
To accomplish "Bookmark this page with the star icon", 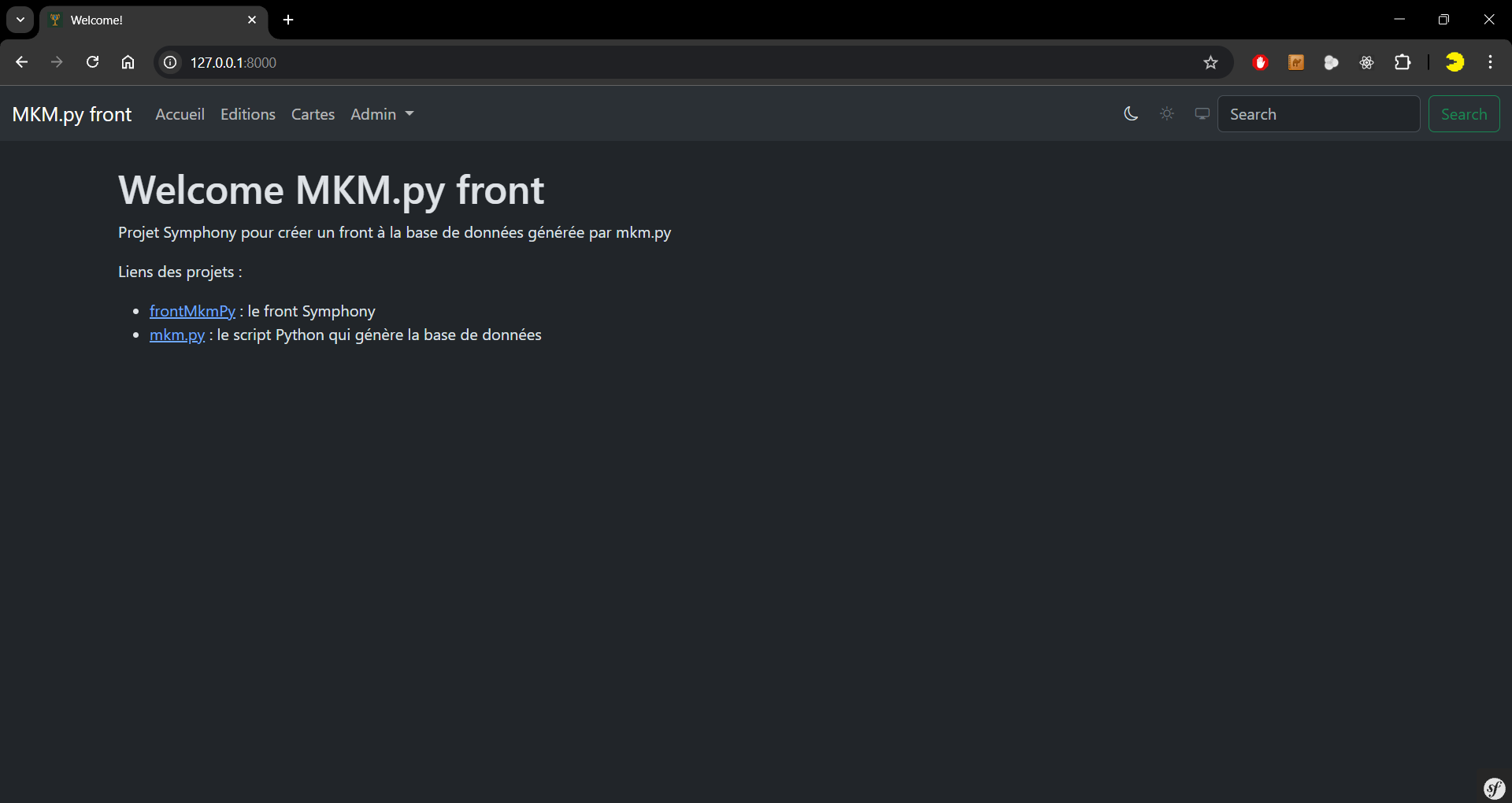I will tap(1210, 62).
